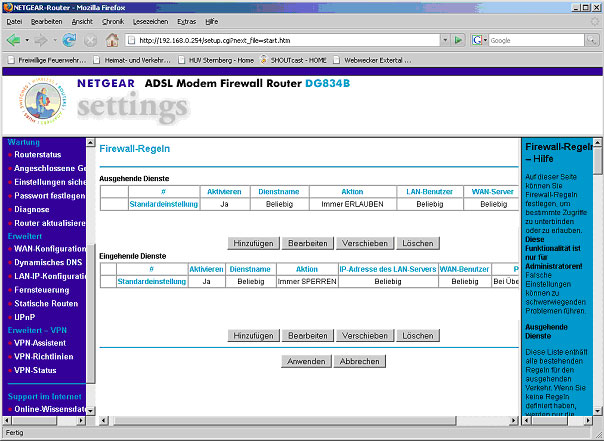604x441 pixels.
Task: Open the Routerstatus sidebar link
Action: pyautogui.click(x=38, y=155)
